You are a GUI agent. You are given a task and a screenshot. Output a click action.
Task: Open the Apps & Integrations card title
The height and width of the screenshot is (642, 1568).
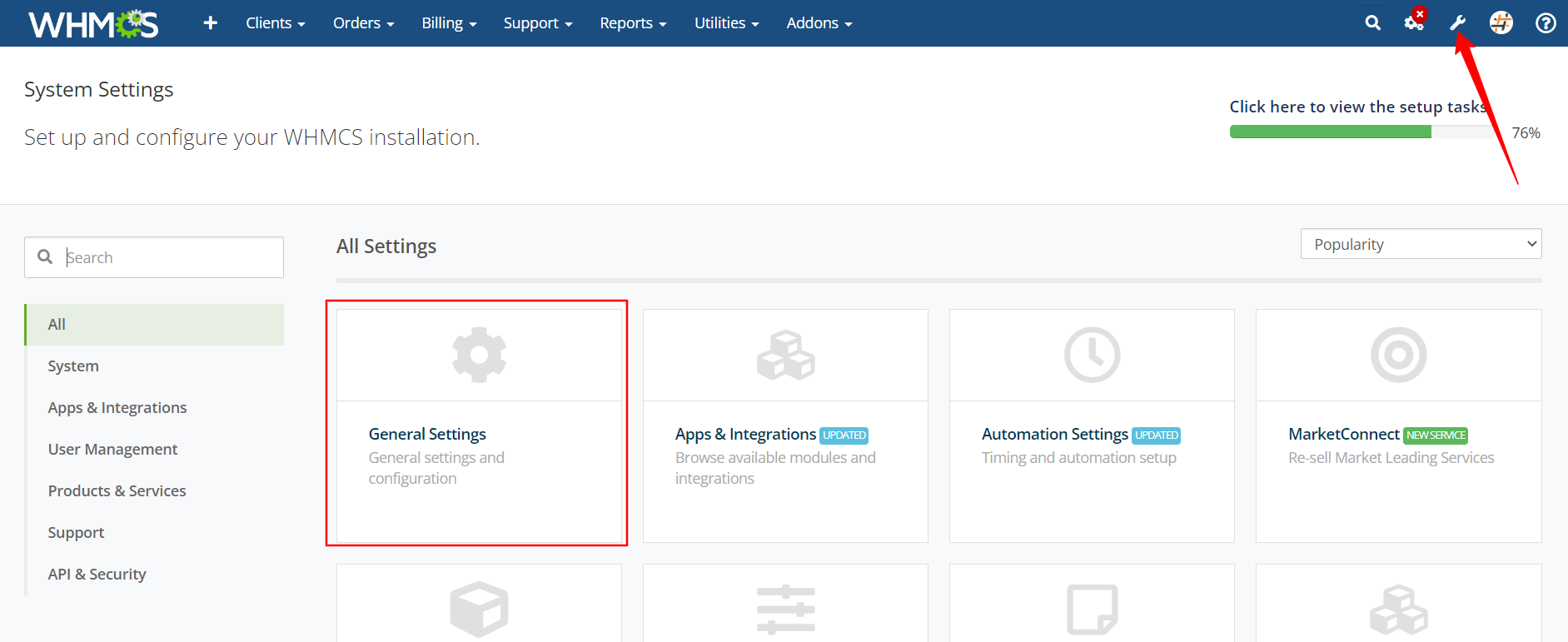click(x=745, y=434)
